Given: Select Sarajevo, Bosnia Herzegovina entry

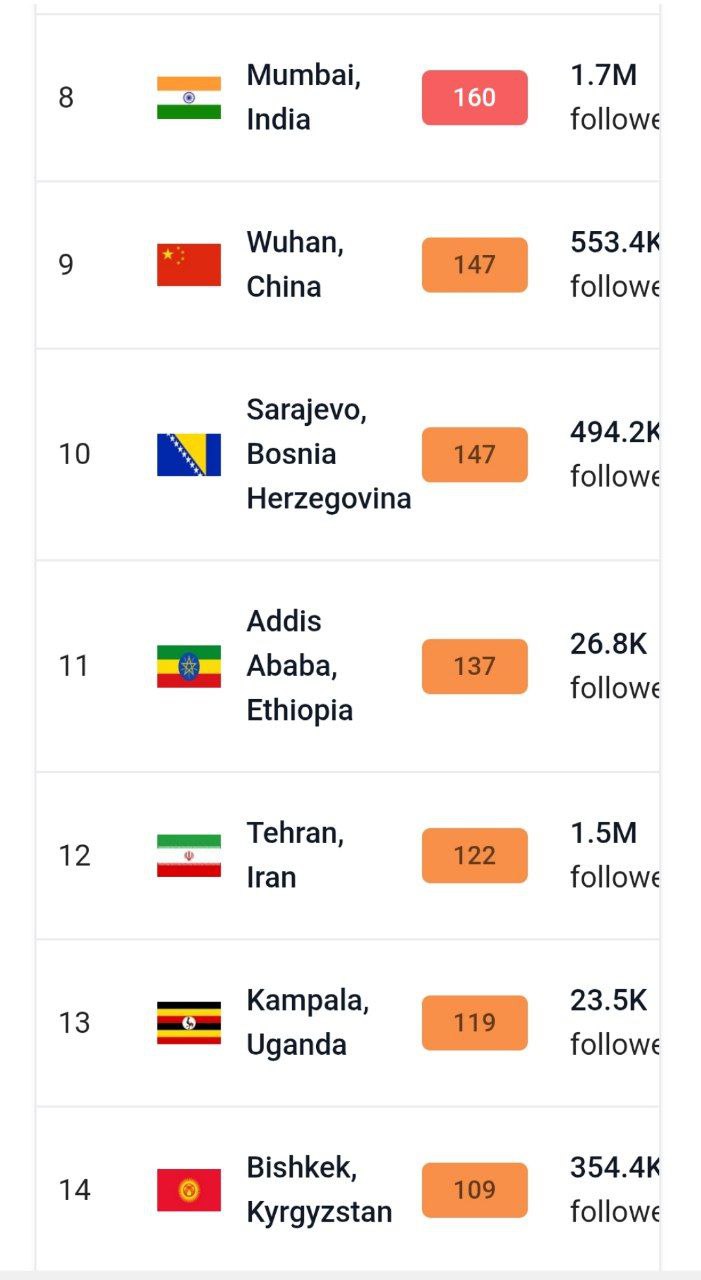Looking at the screenshot, I should (x=328, y=454).
